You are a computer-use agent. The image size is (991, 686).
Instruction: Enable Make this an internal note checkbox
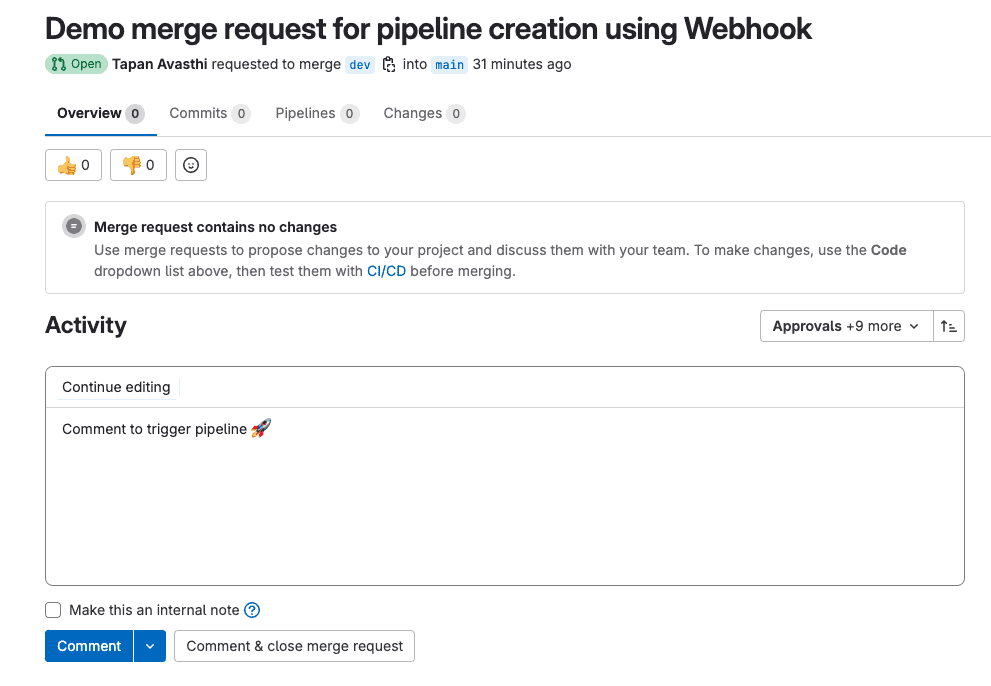click(x=53, y=610)
